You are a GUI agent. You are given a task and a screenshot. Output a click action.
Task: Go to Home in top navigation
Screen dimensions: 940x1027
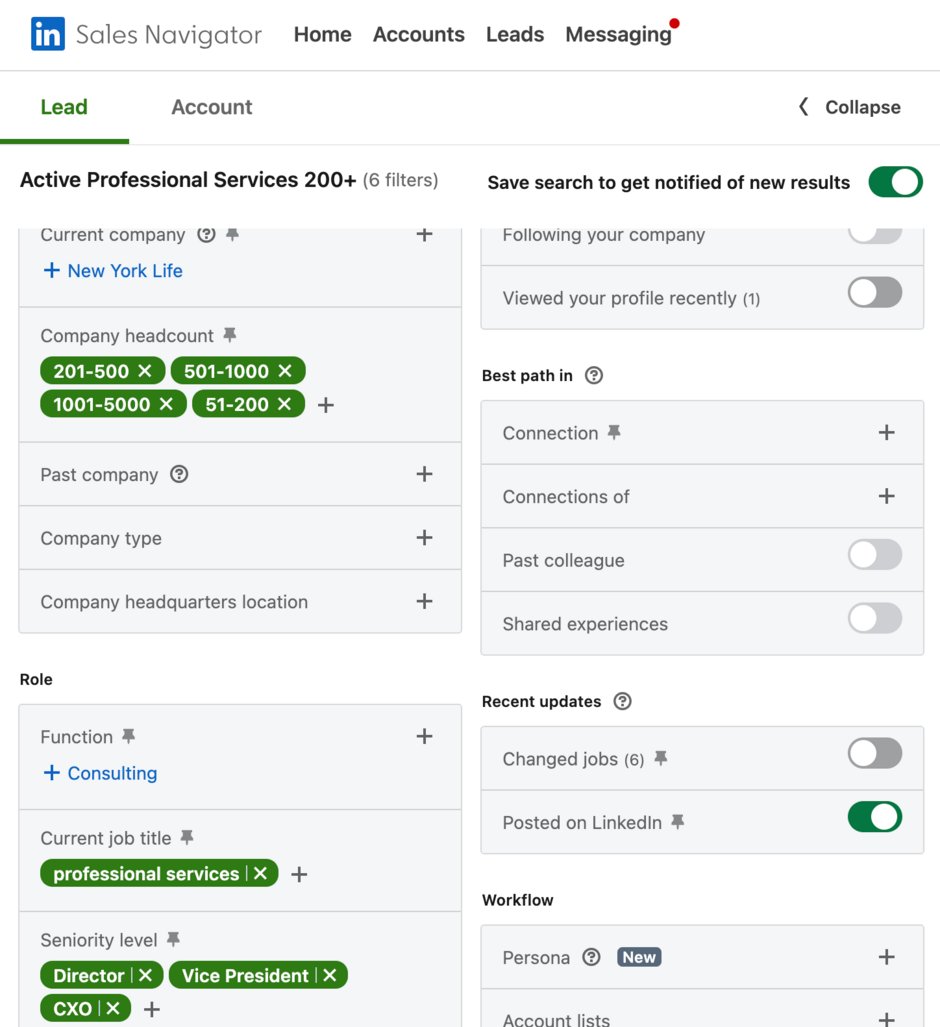pyautogui.click(x=322, y=34)
